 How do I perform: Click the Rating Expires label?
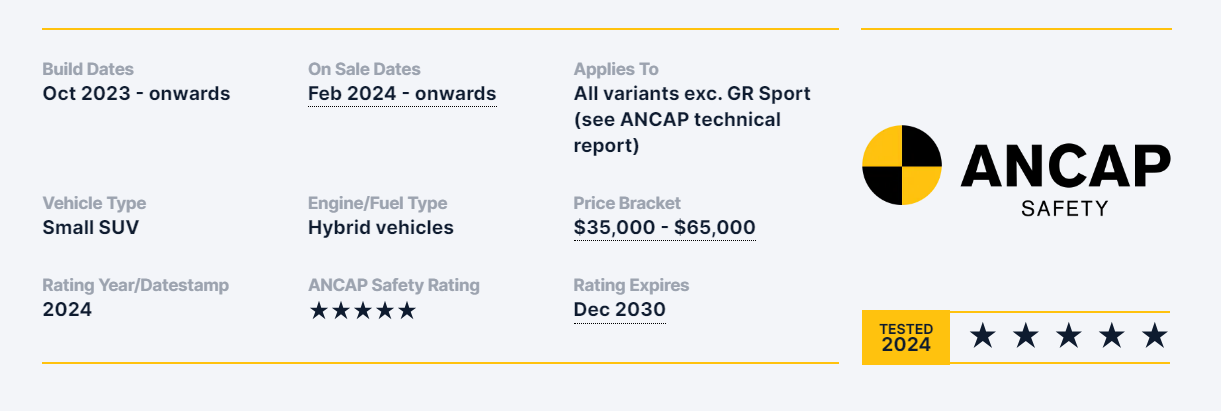(631, 286)
